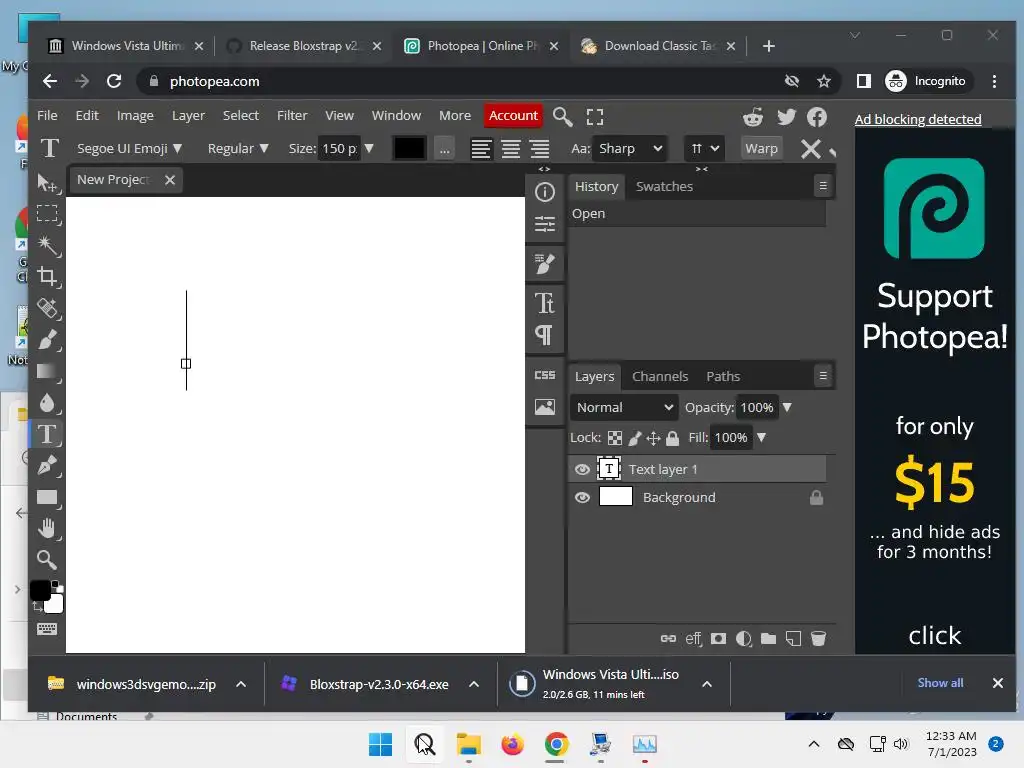Image resolution: width=1024 pixels, height=768 pixels.
Task: Delete layer with the trash icon
Action: point(818,638)
